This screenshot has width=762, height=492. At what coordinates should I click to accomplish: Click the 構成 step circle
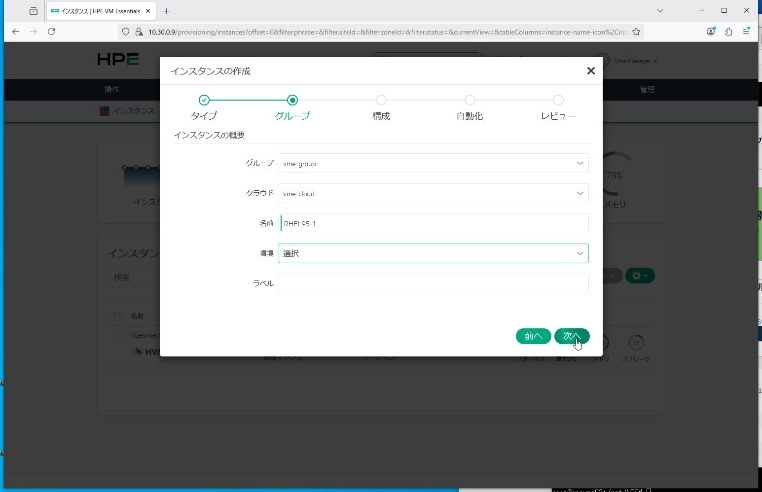coord(381,100)
